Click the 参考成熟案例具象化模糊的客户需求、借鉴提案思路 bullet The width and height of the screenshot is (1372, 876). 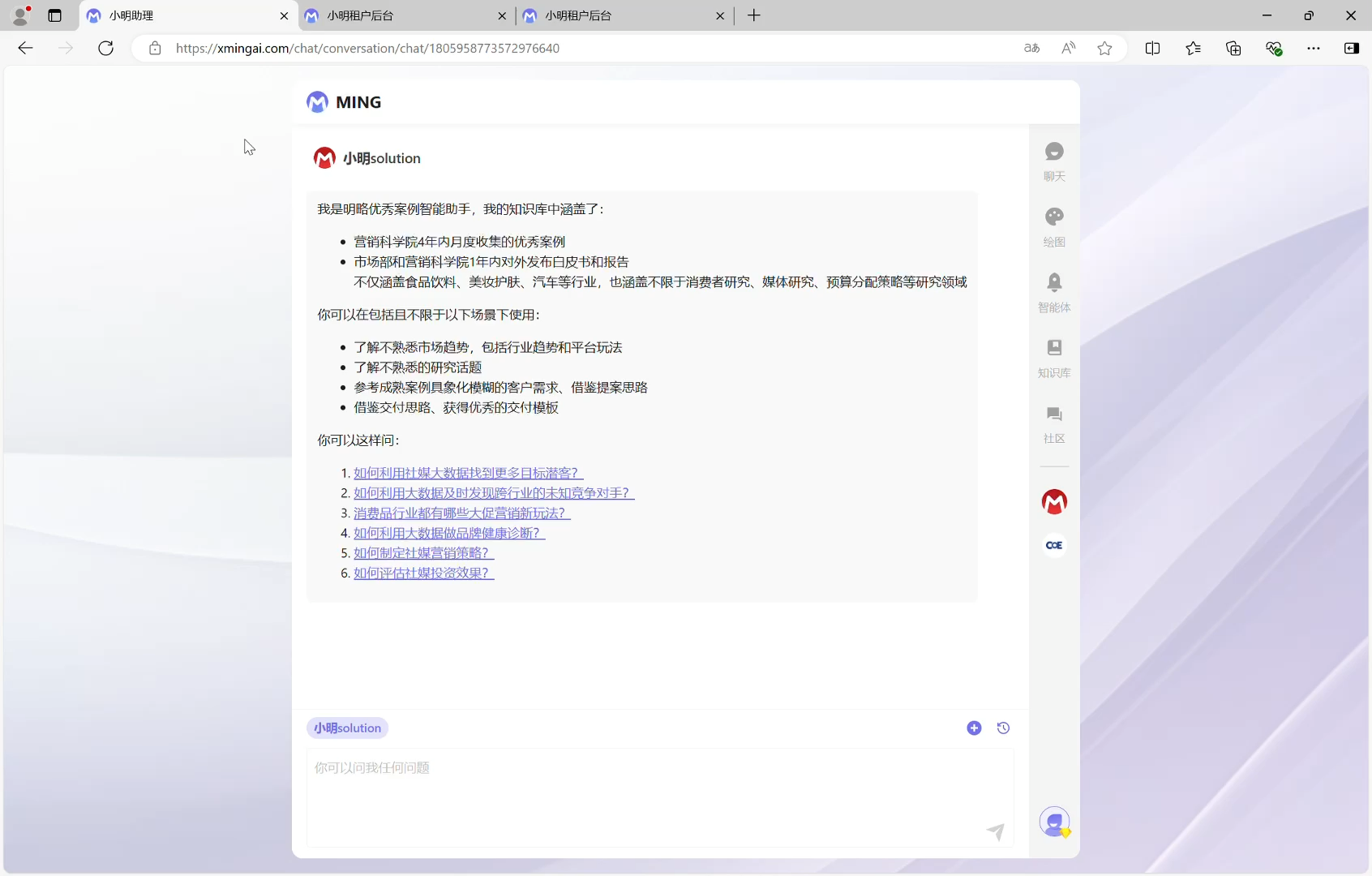[x=500, y=388]
